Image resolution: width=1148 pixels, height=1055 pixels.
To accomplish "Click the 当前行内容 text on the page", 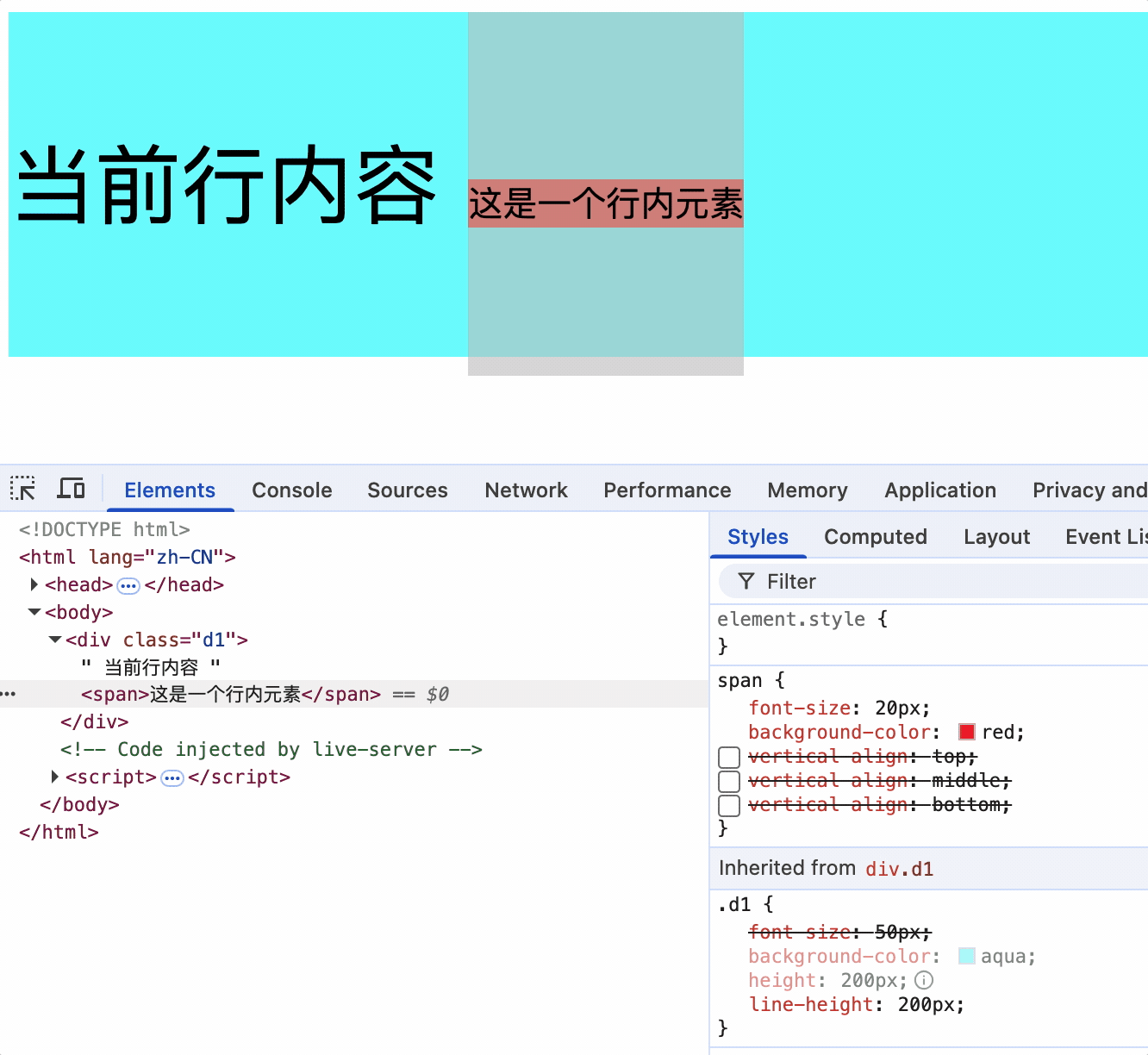I will (228, 185).
